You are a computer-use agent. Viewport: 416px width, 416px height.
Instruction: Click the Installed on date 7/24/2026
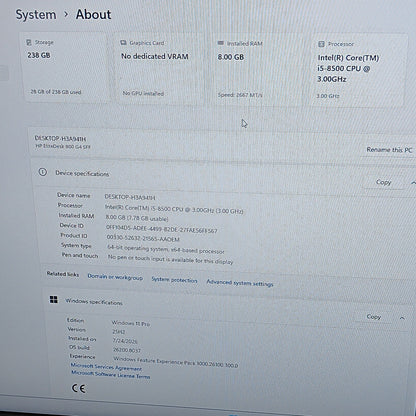[x=125, y=341]
